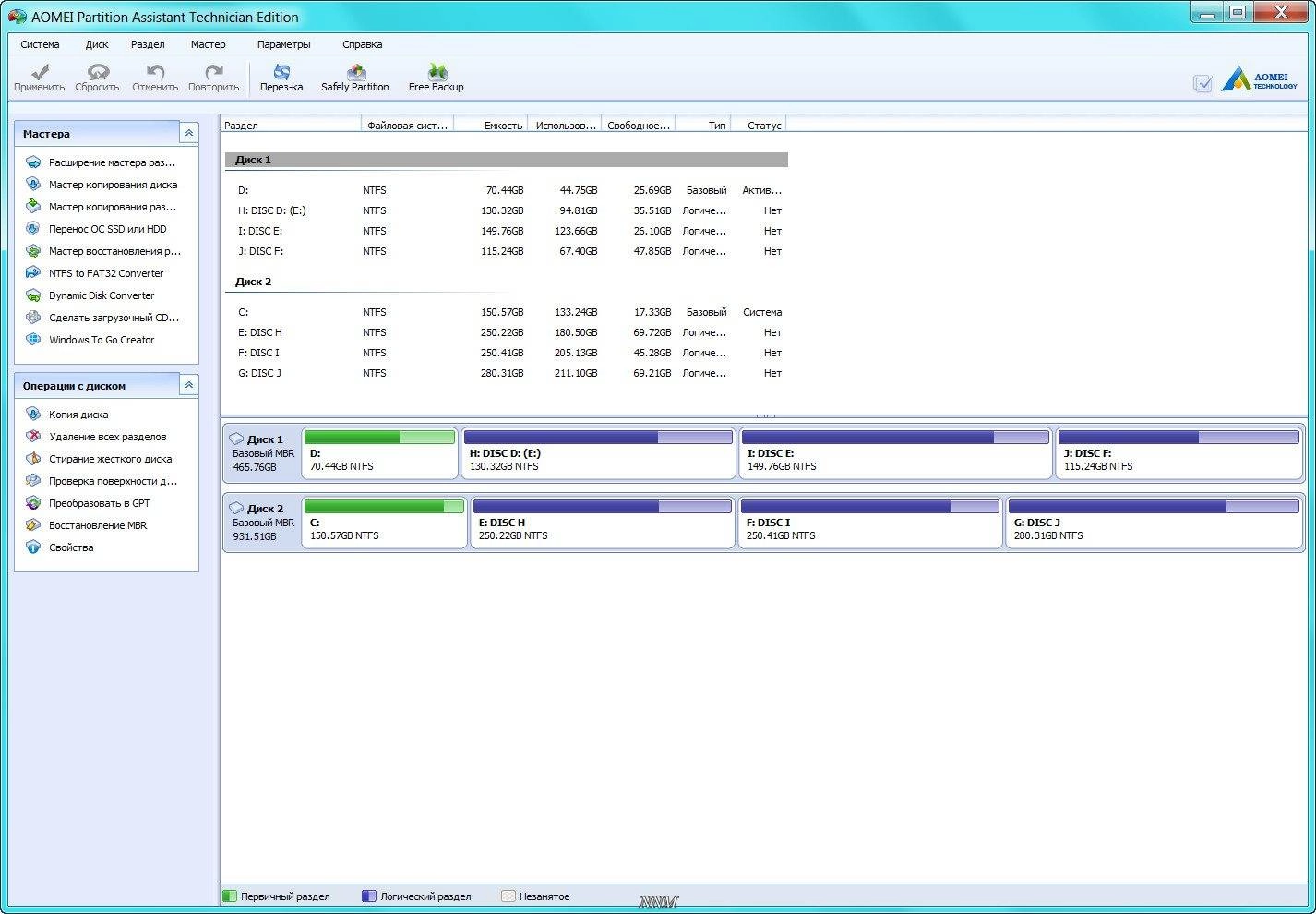Screen dimensions: 1316x914
Task: Open Windows To Go Creator
Action: click(x=90, y=340)
